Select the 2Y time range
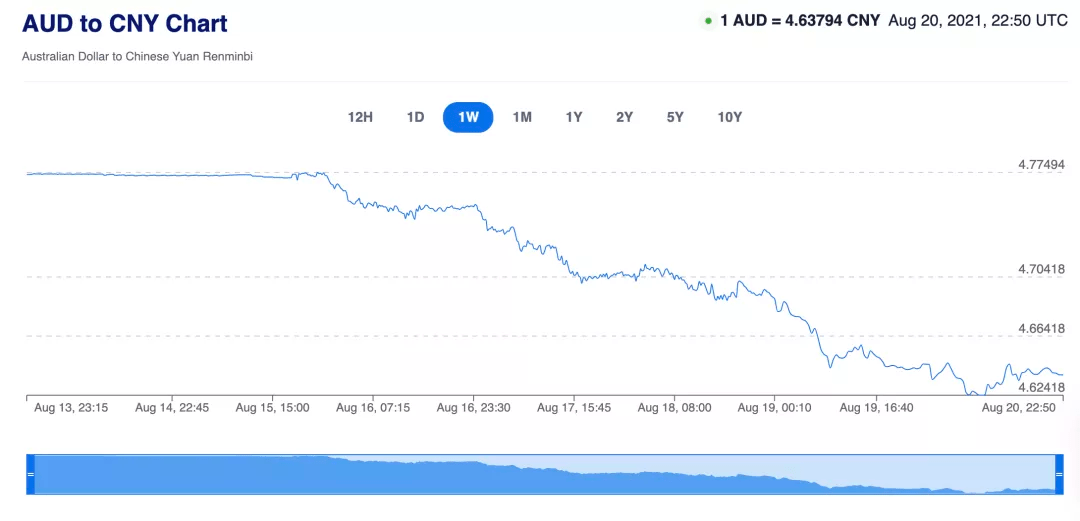This screenshot has height=521, width=1080. click(x=625, y=117)
